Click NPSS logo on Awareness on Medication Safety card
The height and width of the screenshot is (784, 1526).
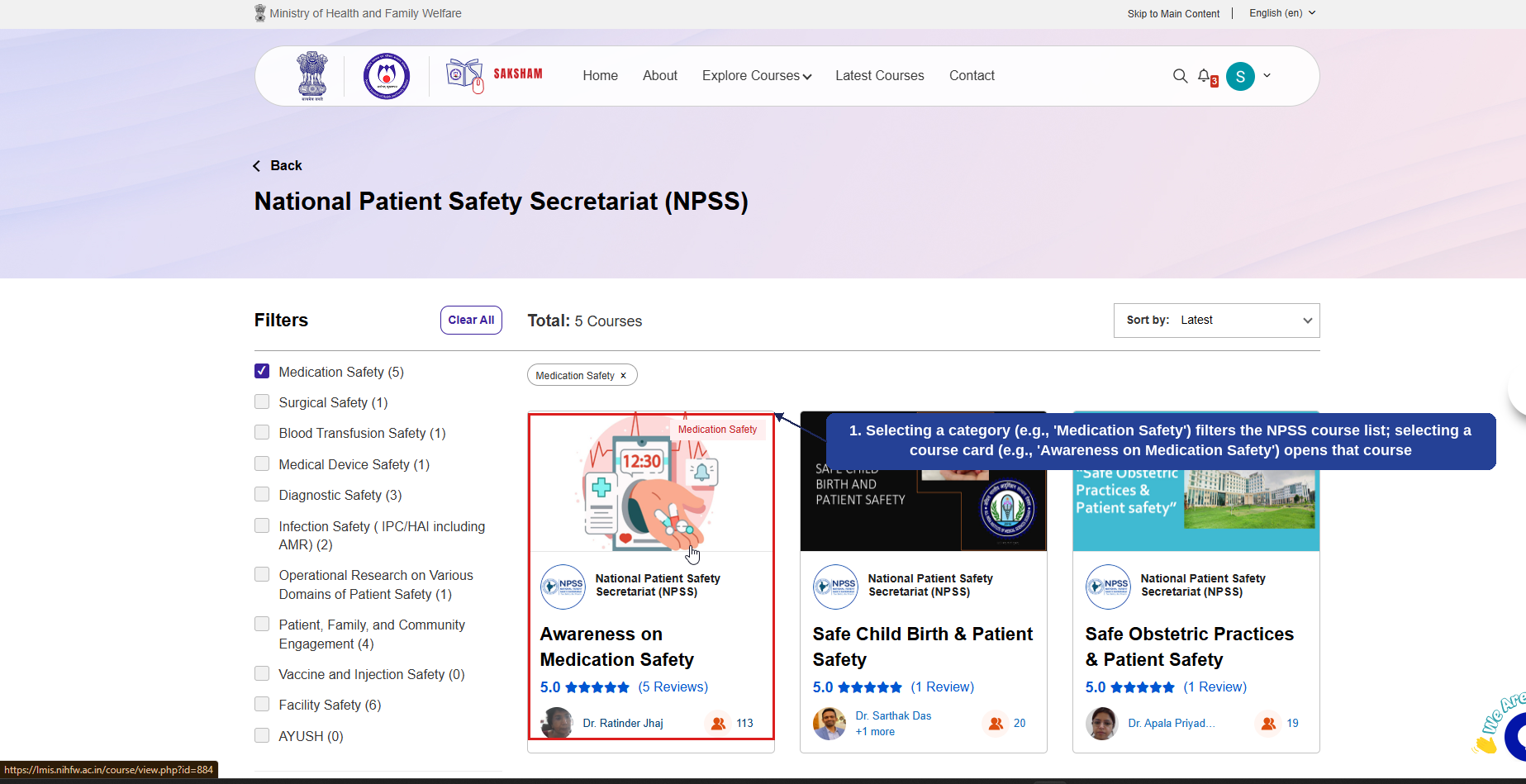(563, 587)
